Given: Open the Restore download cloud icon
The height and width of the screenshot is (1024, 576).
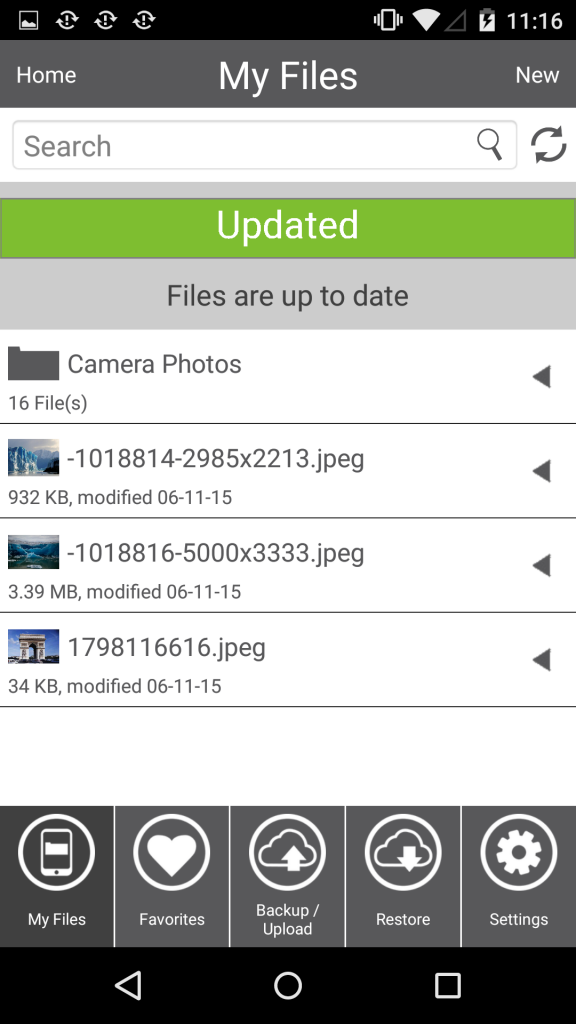Looking at the screenshot, I should 403,851.
